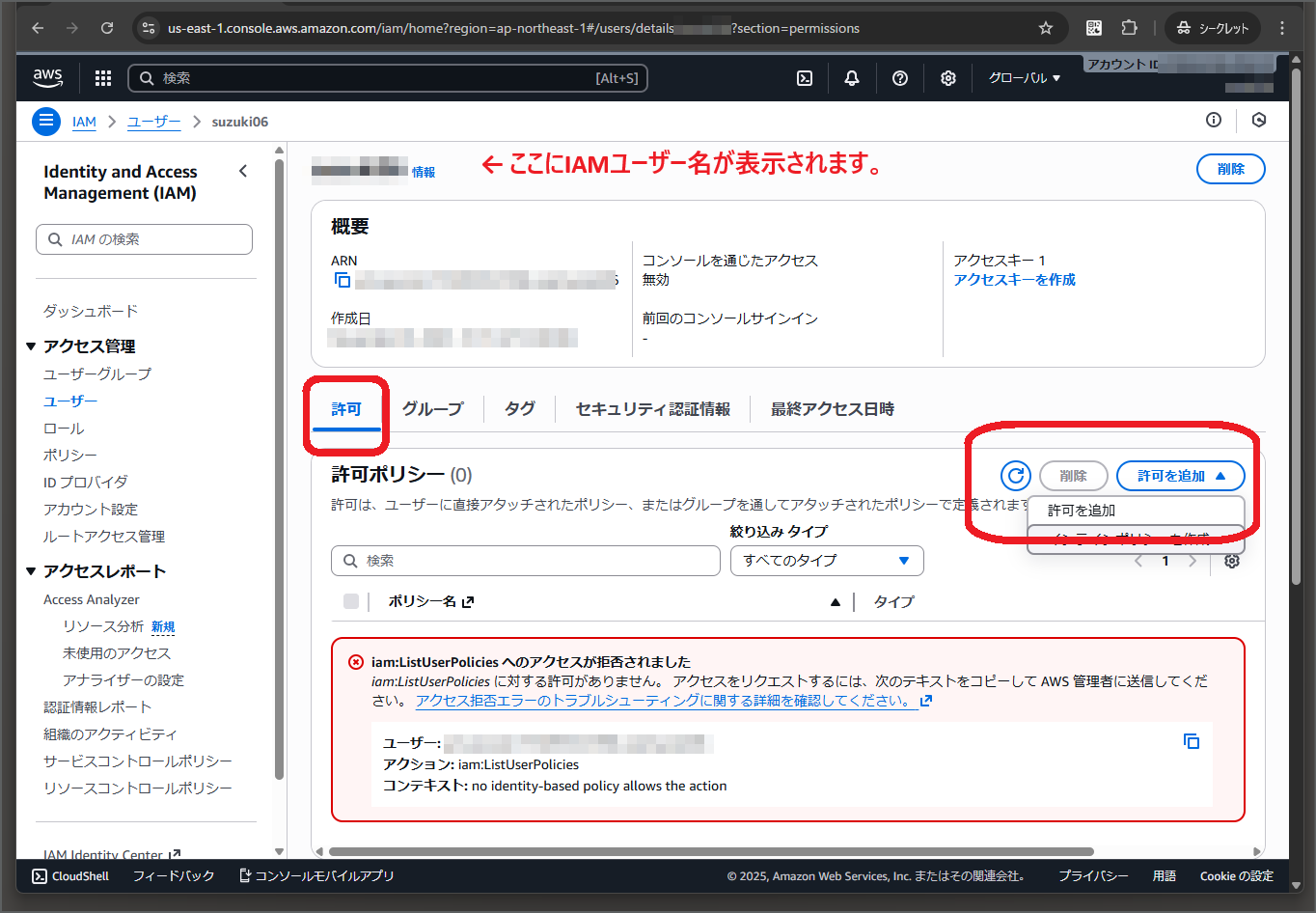Click the disabled 削除 button beside refresh
This screenshot has height=913, width=1316.
click(1073, 476)
